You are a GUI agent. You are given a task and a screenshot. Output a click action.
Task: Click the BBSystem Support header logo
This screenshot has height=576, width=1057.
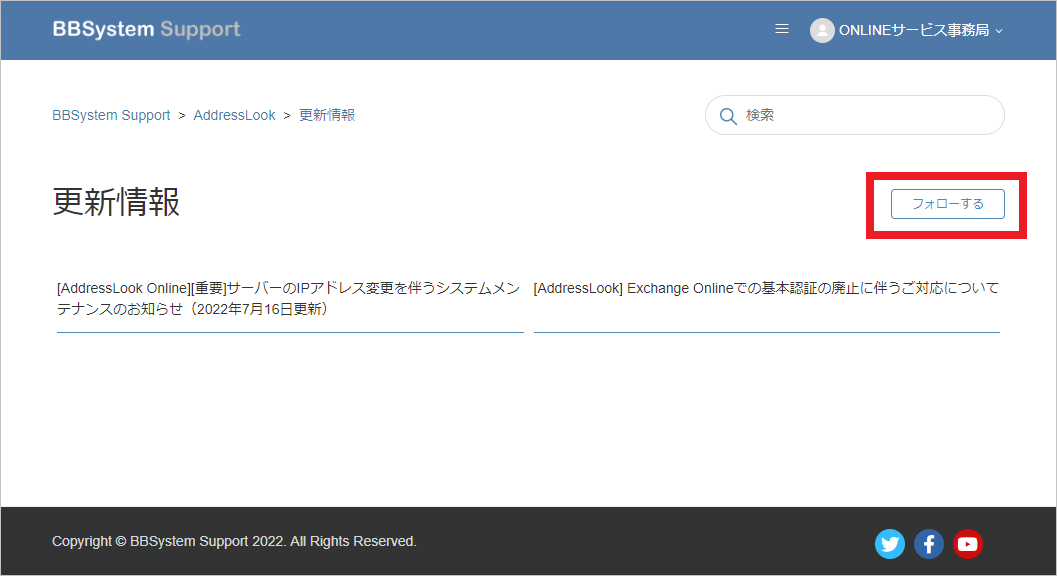coord(146,29)
